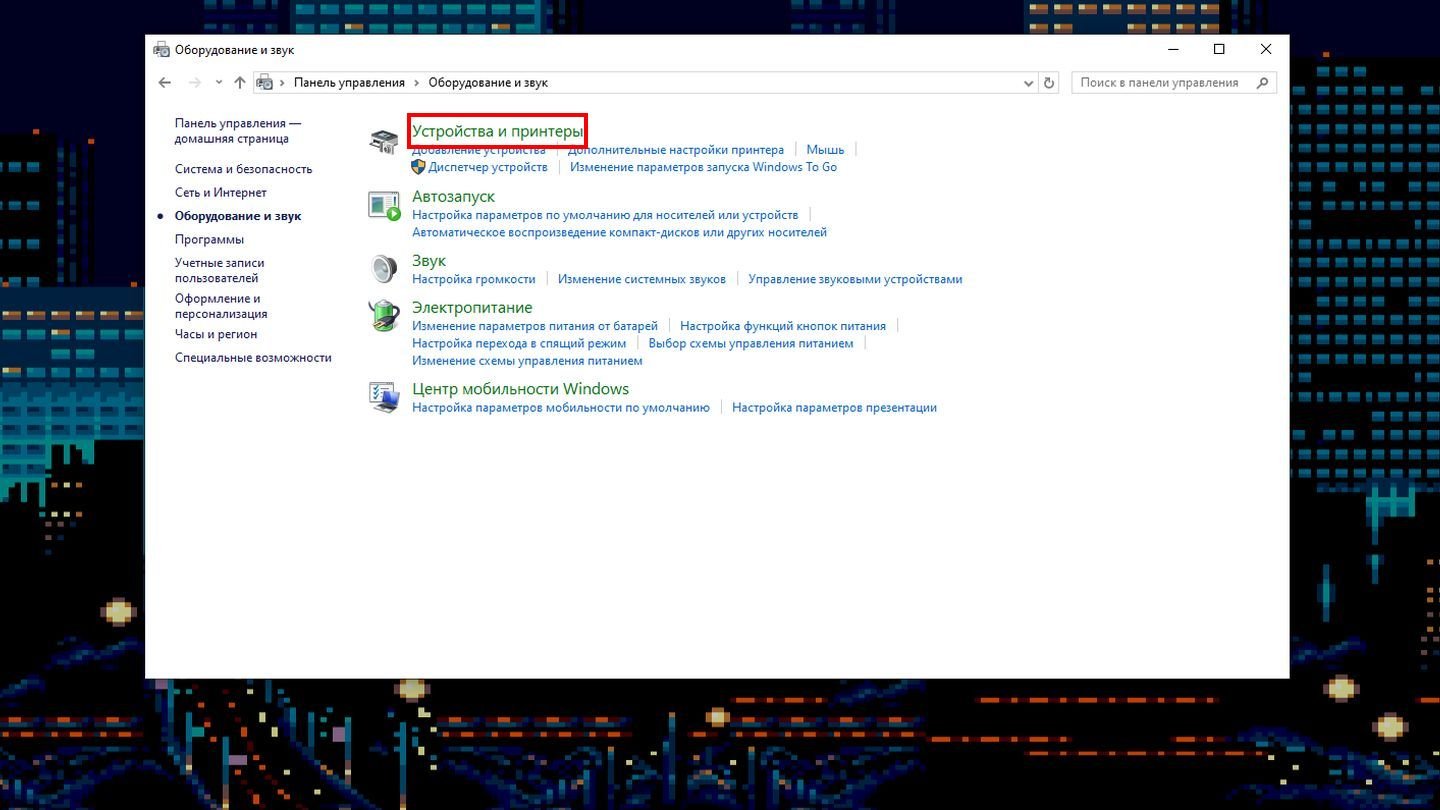Image resolution: width=1440 pixels, height=810 pixels.
Task: Click the Devices and Printers category icon
Action: (384, 142)
